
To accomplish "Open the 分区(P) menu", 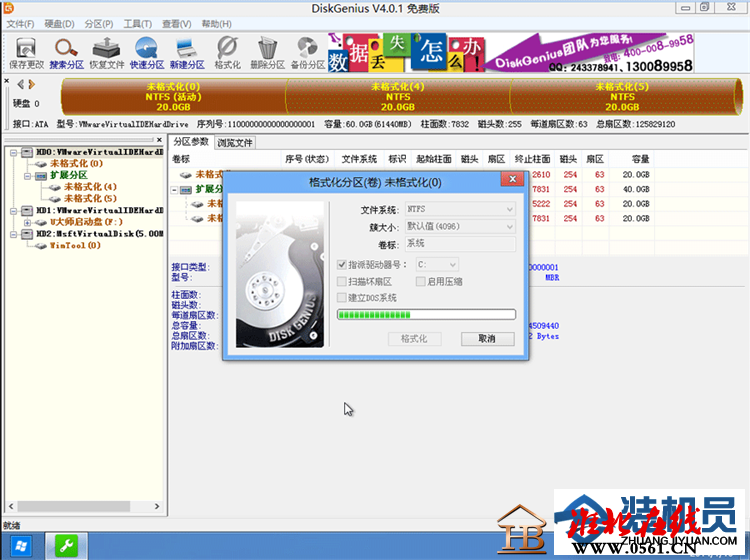I will coord(99,24).
